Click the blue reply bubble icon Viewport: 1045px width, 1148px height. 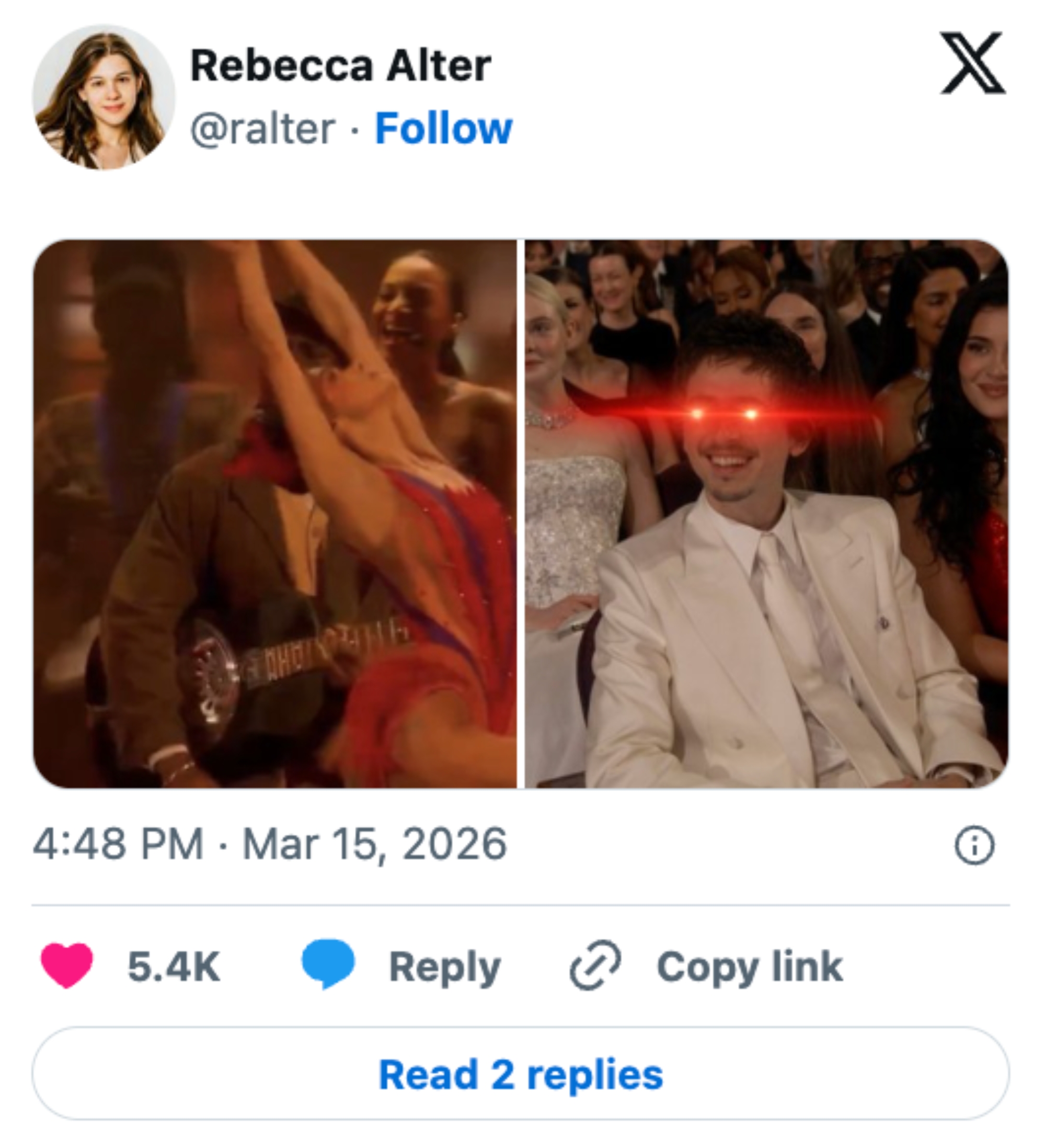327,964
